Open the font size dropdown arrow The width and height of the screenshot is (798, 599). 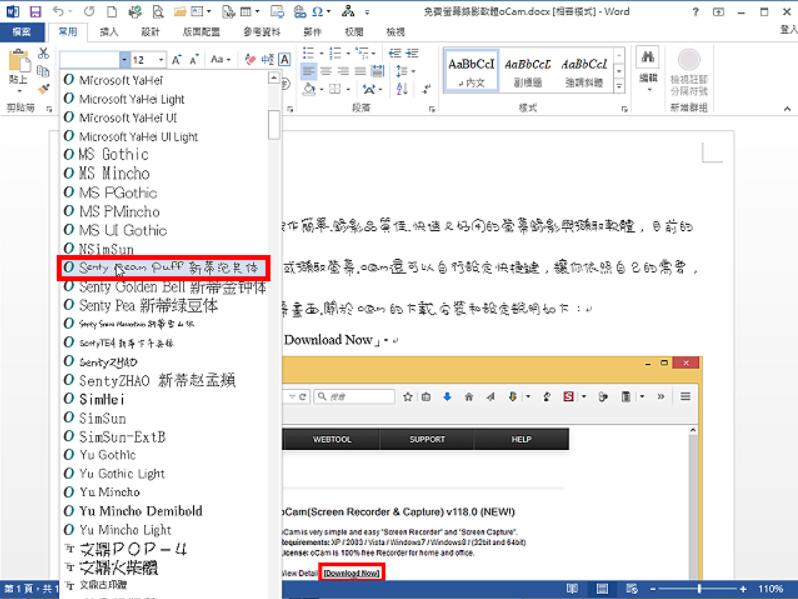click(x=161, y=60)
